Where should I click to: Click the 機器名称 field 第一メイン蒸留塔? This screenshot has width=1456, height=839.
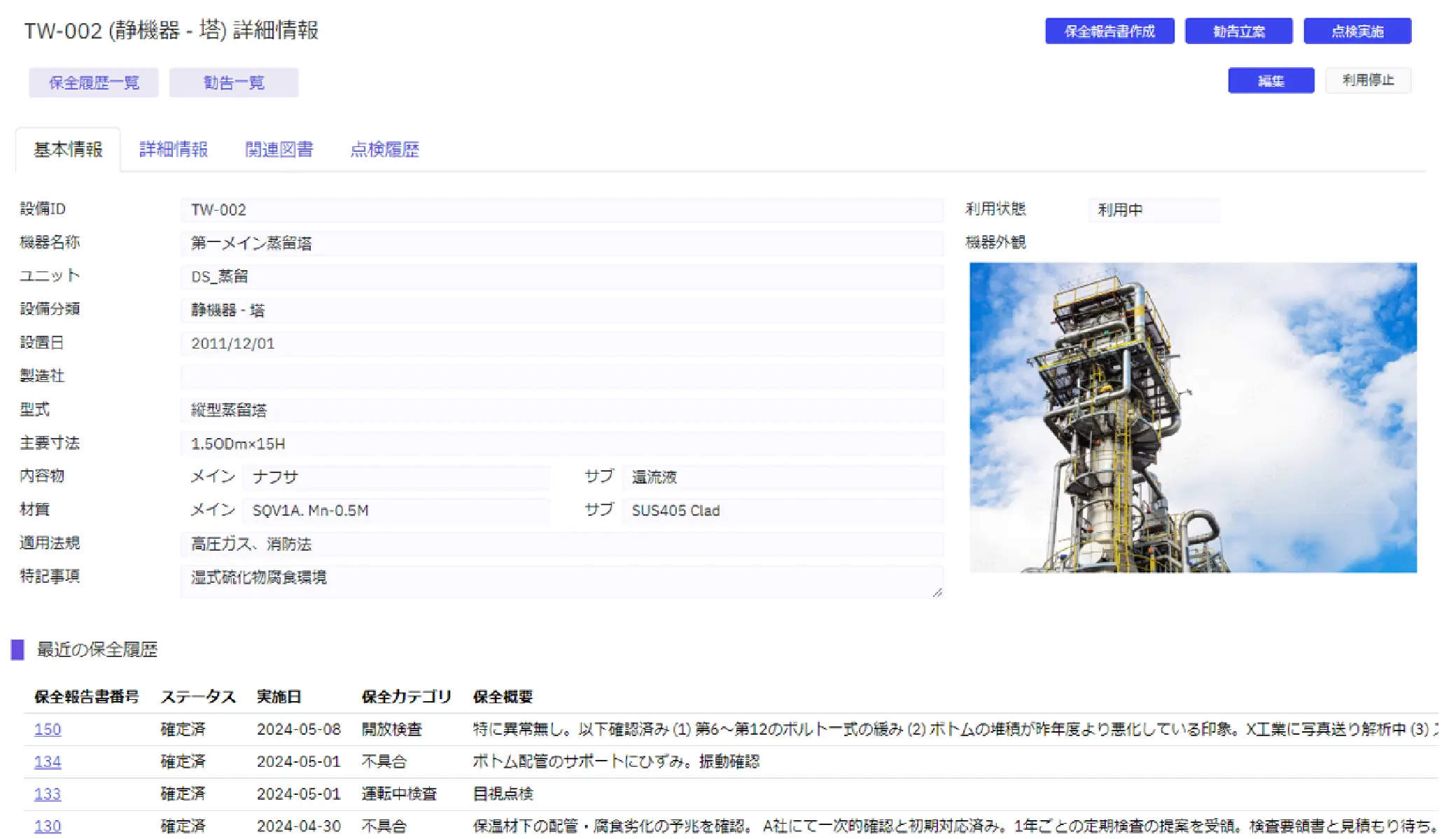pyautogui.click(x=561, y=243)
